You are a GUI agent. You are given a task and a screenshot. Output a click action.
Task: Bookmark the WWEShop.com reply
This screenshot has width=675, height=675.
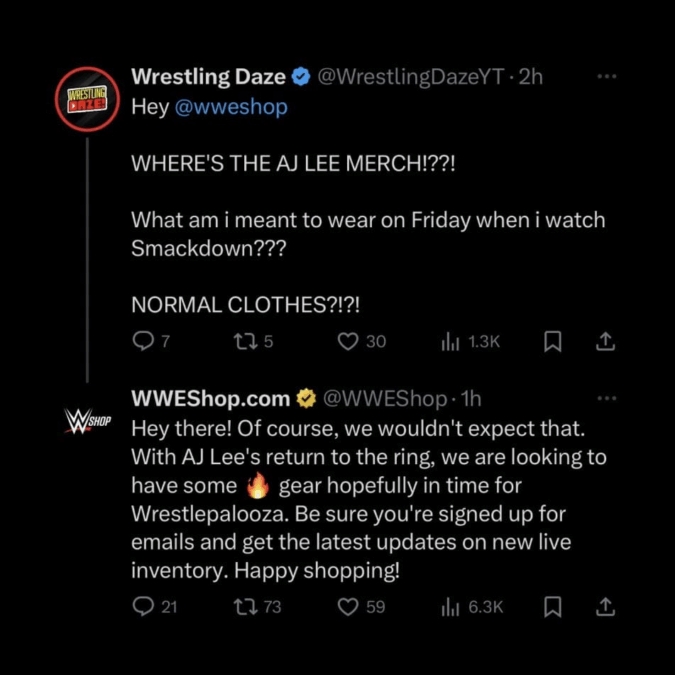(x=551, y=606)
